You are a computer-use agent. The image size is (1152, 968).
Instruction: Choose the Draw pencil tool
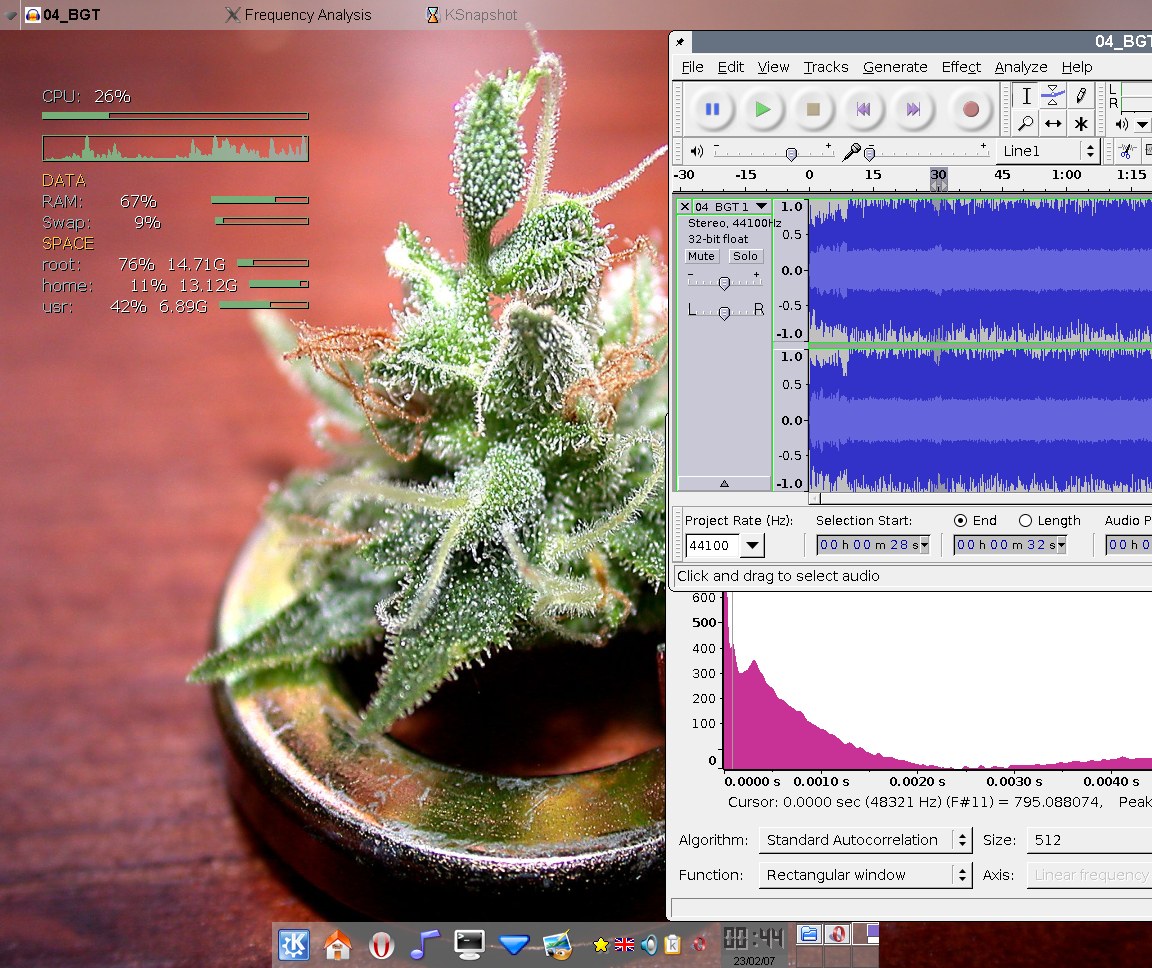(1081, 96)
